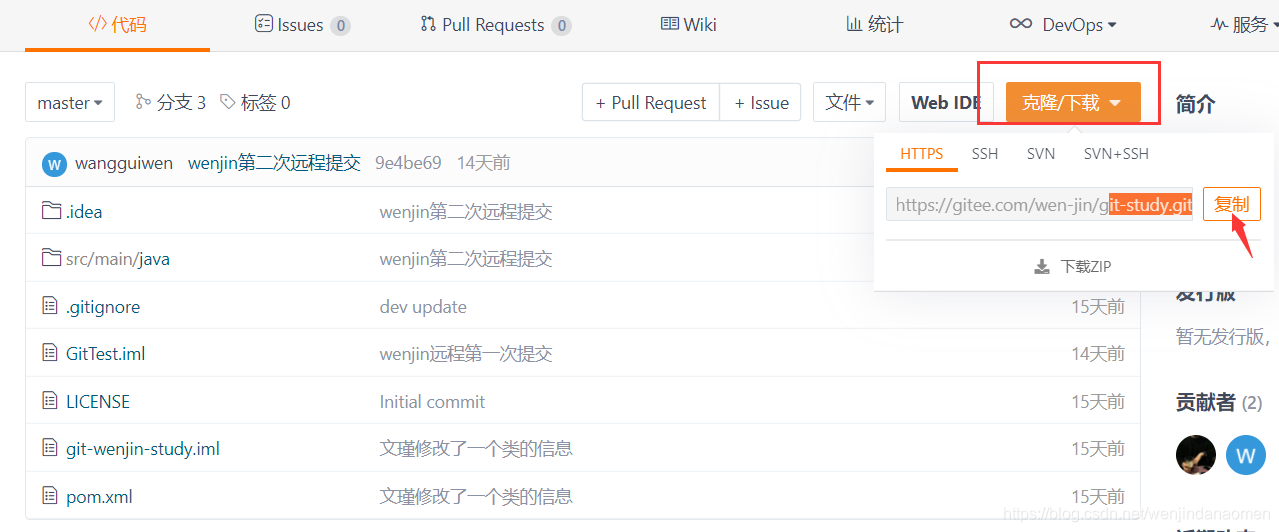Screen dimensions: 1279x532
Task: Expand the 服务 services menu
Action: click(1245, 25)
